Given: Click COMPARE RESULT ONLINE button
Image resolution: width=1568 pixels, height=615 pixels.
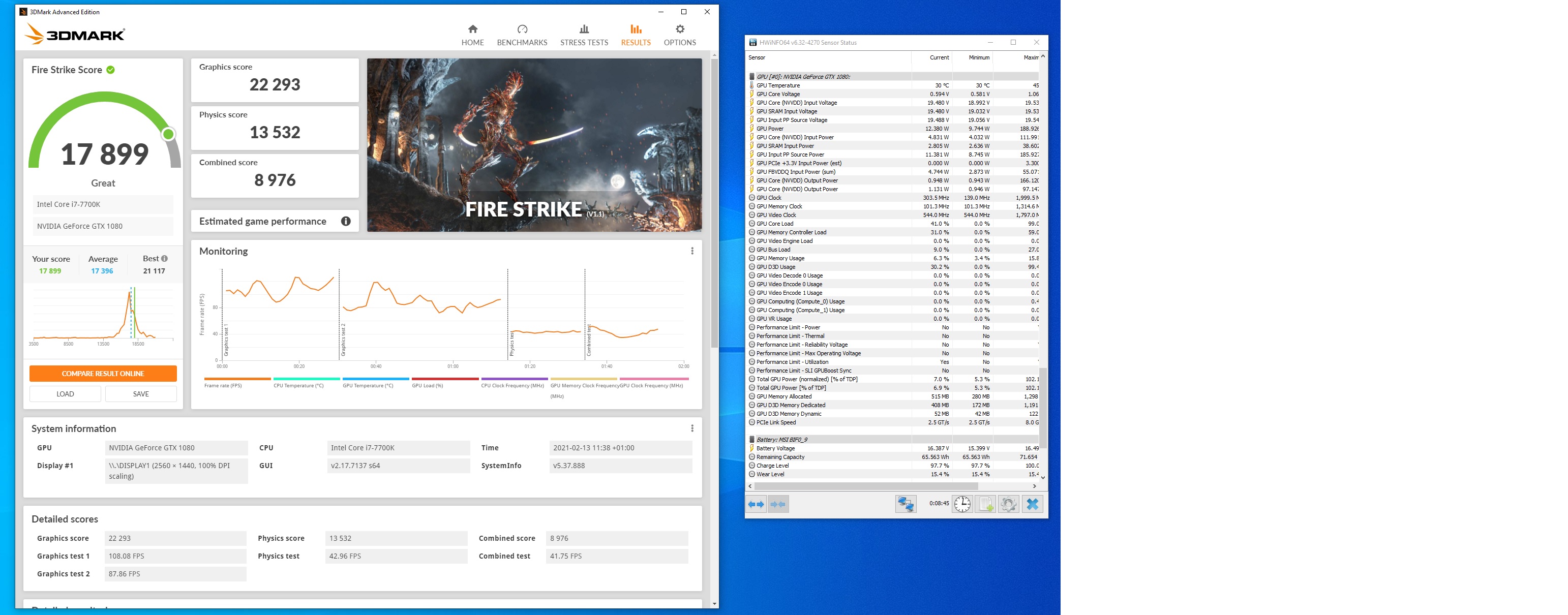Looking at the screenshot, I should (103, 374).
